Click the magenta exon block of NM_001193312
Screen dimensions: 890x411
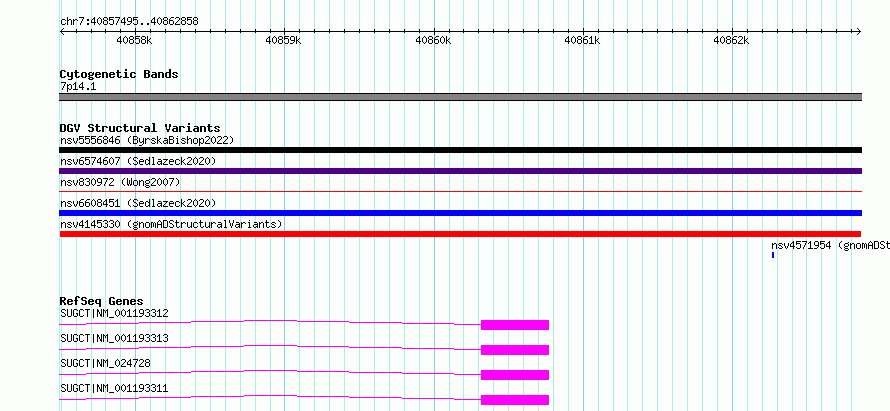(515, 325)
